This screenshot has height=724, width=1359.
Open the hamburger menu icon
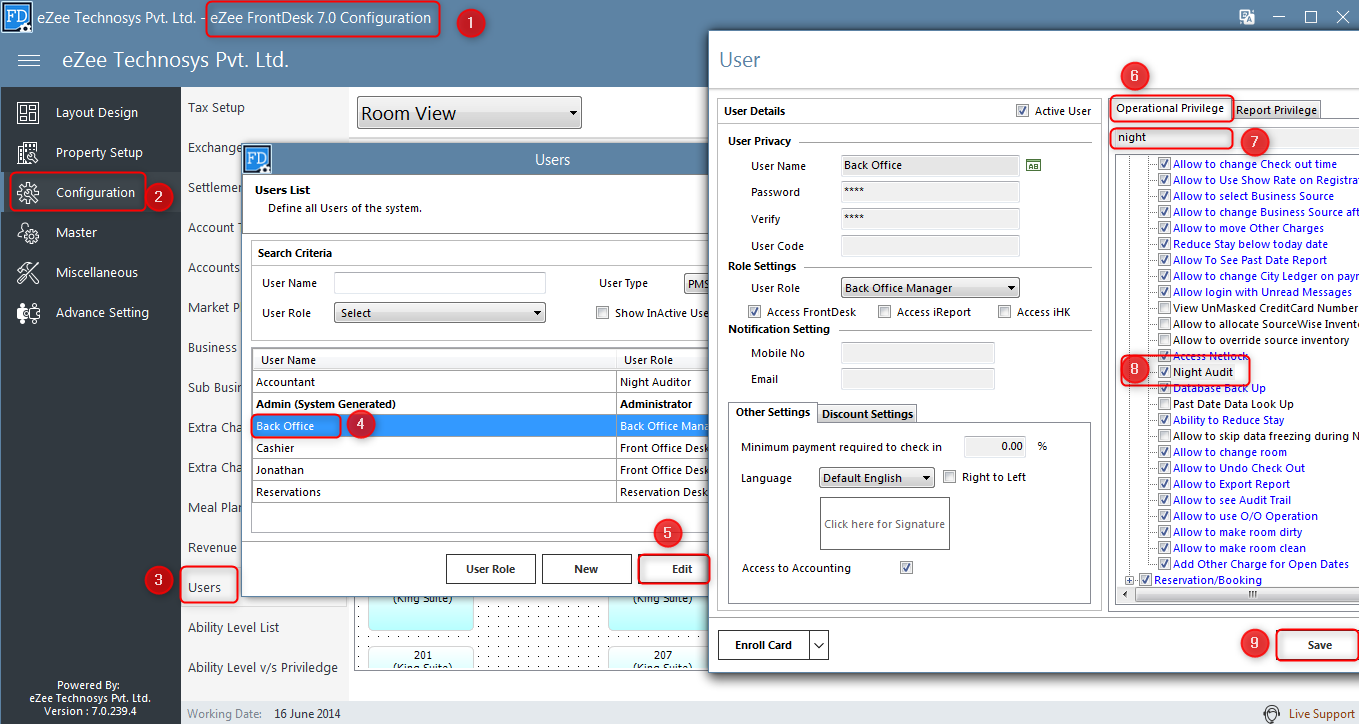tap(29, 61)
